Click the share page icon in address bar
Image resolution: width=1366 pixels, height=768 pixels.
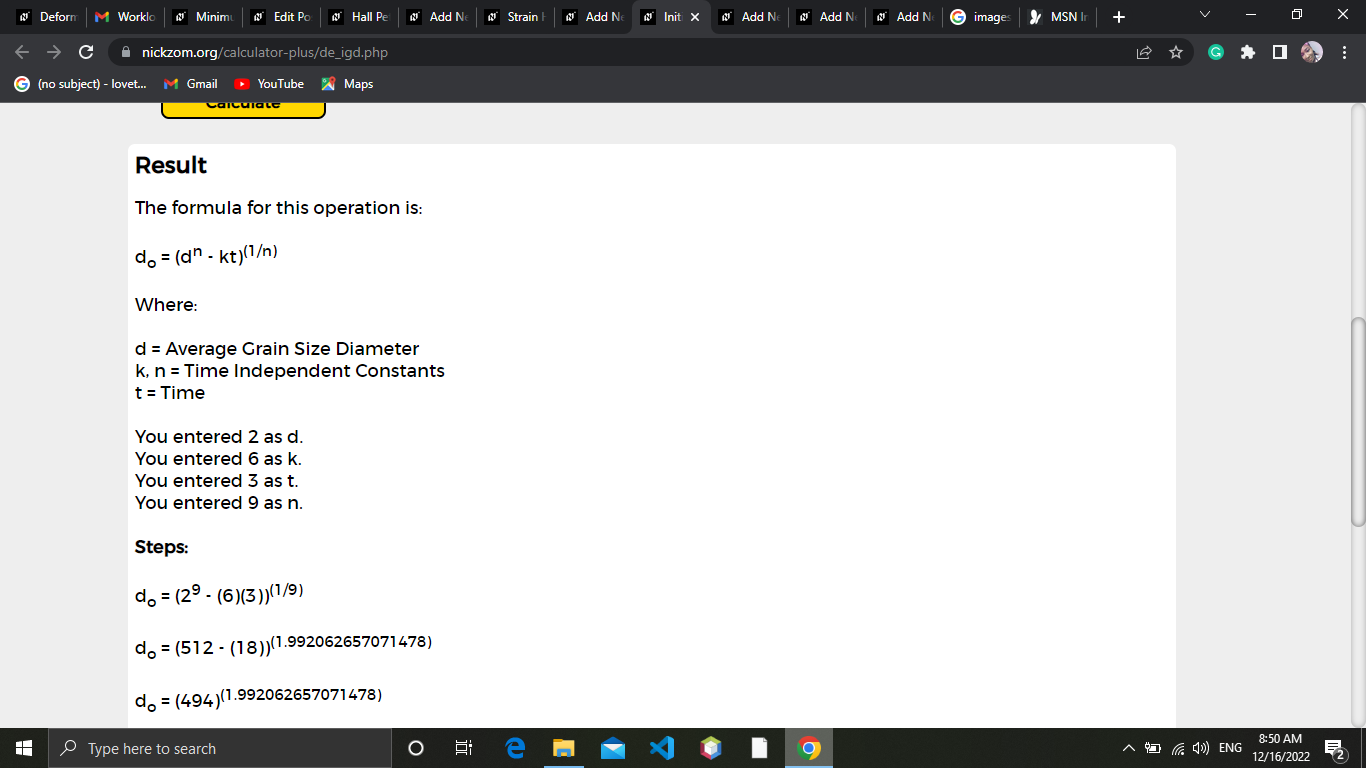click(x=1144, y=52)
